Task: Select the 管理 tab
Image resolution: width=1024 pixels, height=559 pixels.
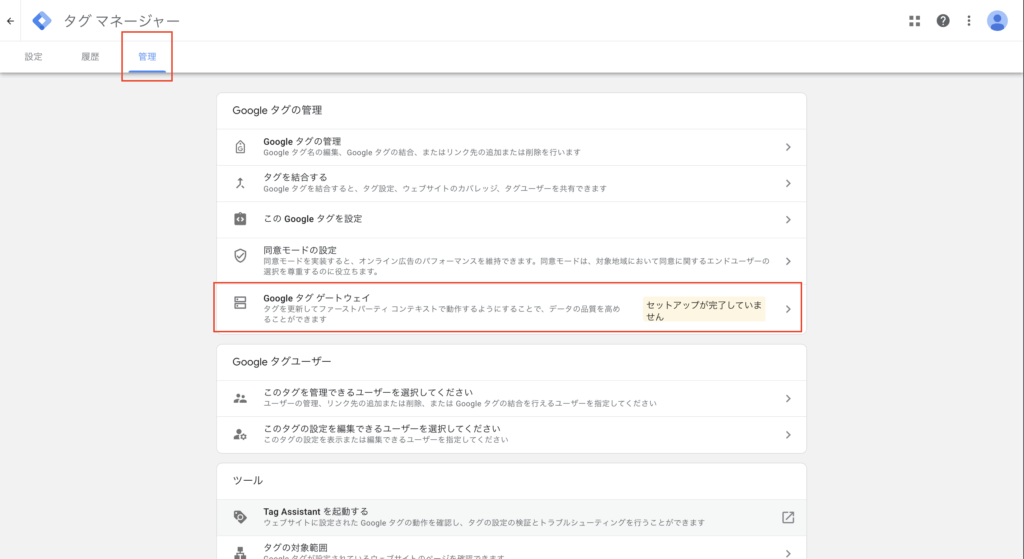Action: [x=147, y=57]
